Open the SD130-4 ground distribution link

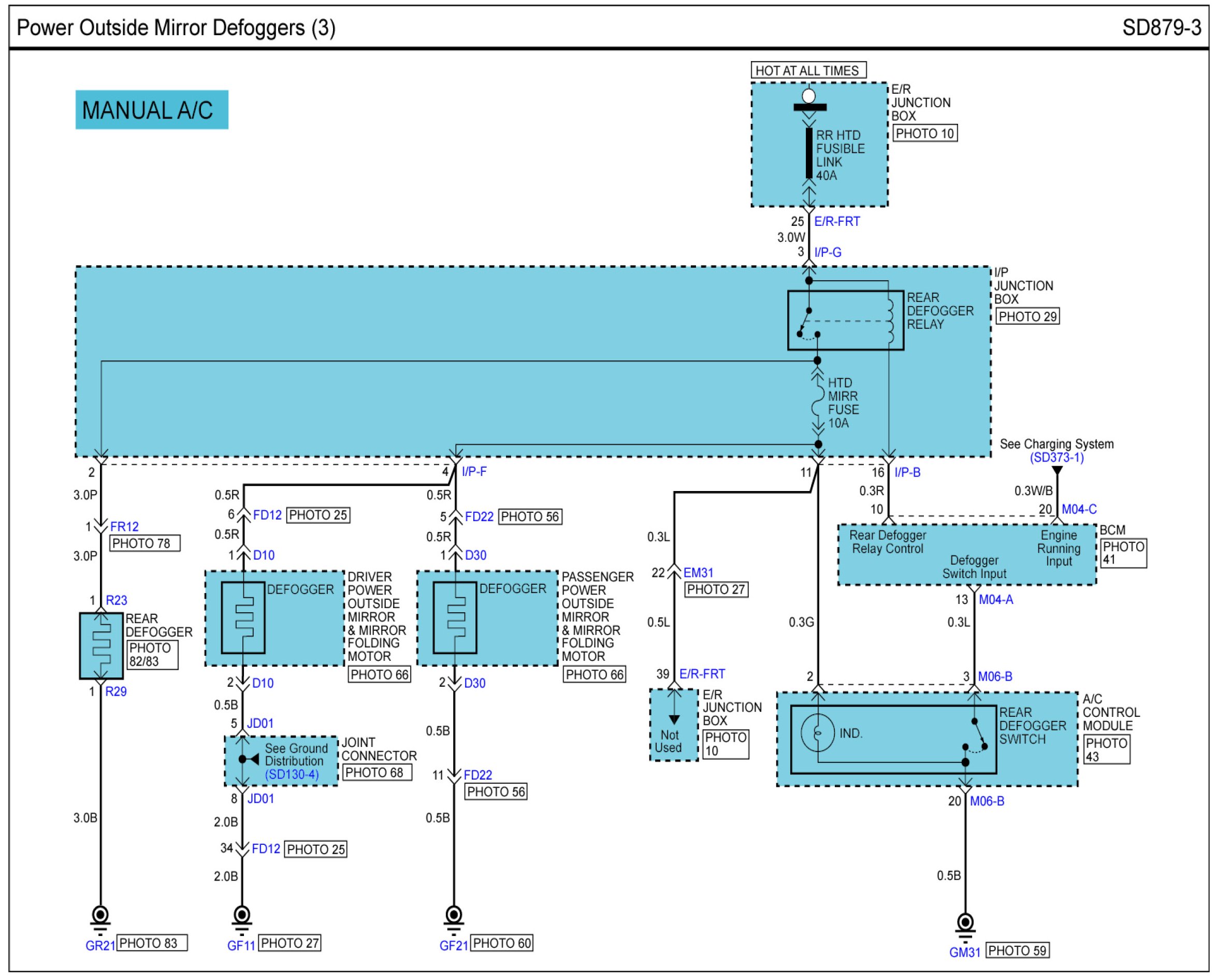(292, 774)
